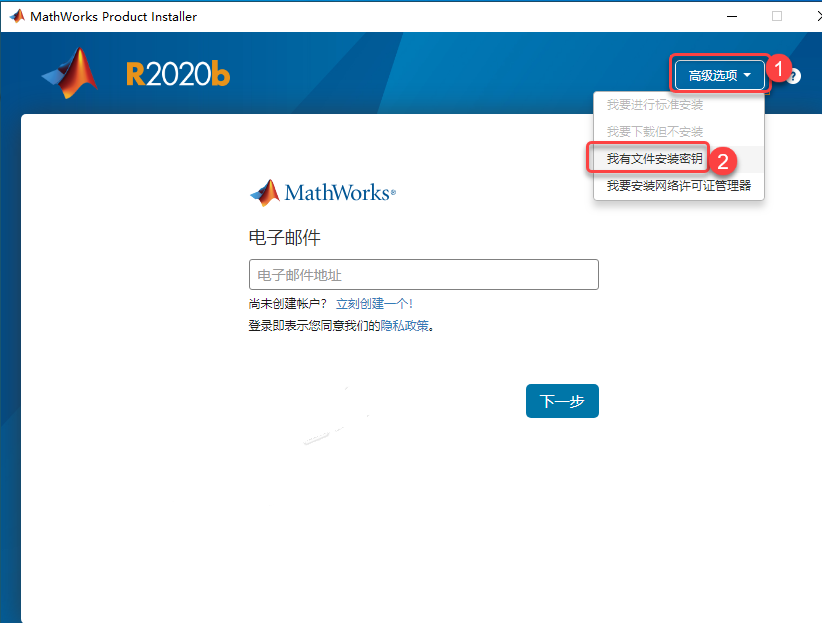
Task: Click the help question mark icon
Action: [x=794, y=77]
